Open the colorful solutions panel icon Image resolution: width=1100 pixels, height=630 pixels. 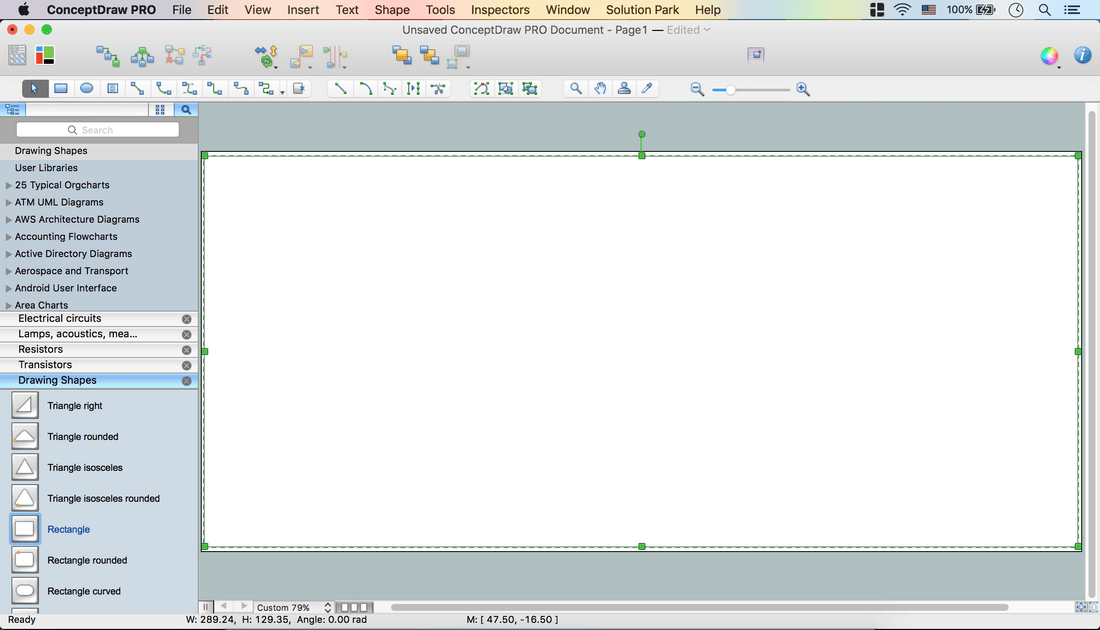pyautogui.click(x=45, y=55)
